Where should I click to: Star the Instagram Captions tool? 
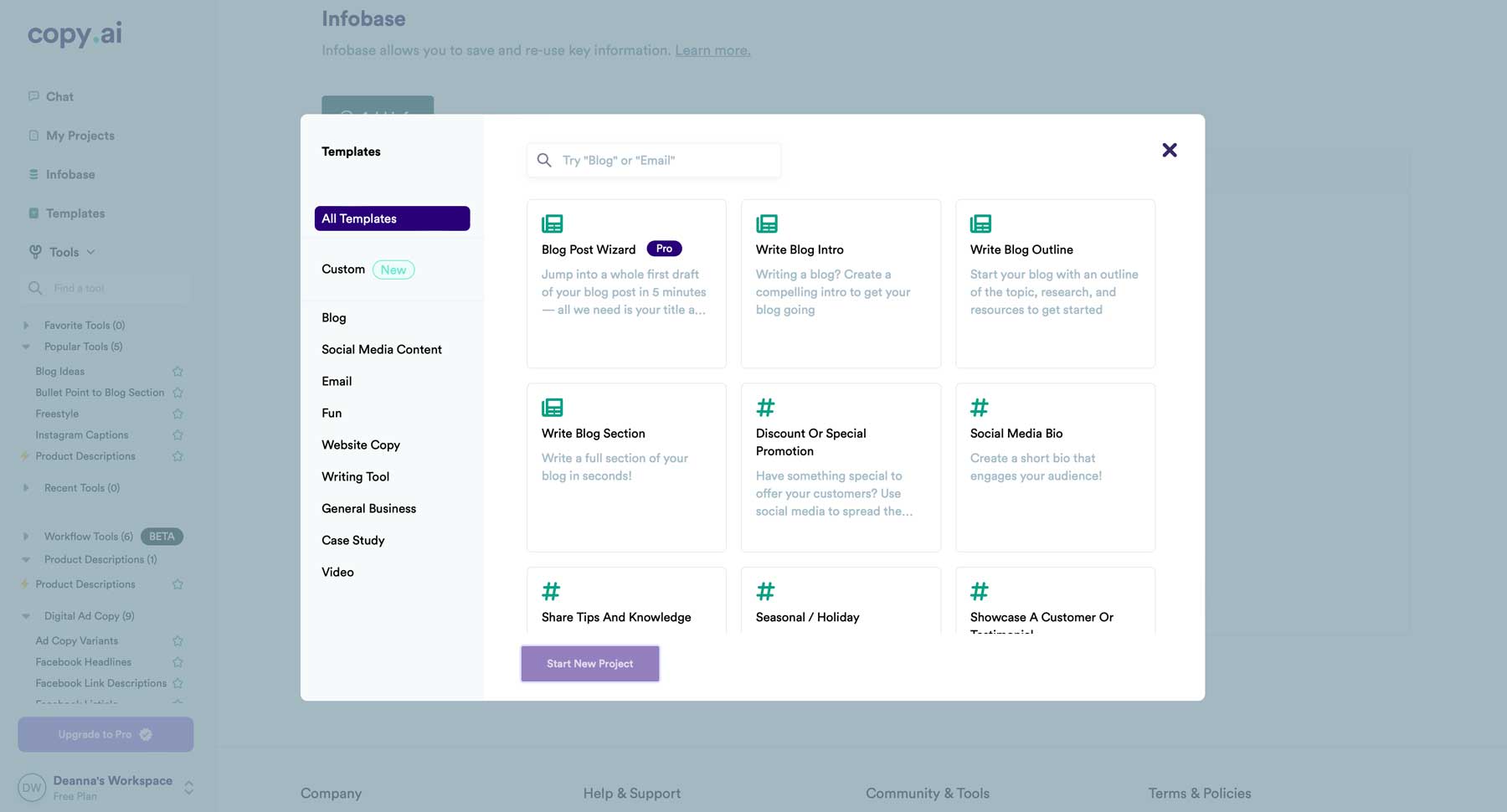177,434
